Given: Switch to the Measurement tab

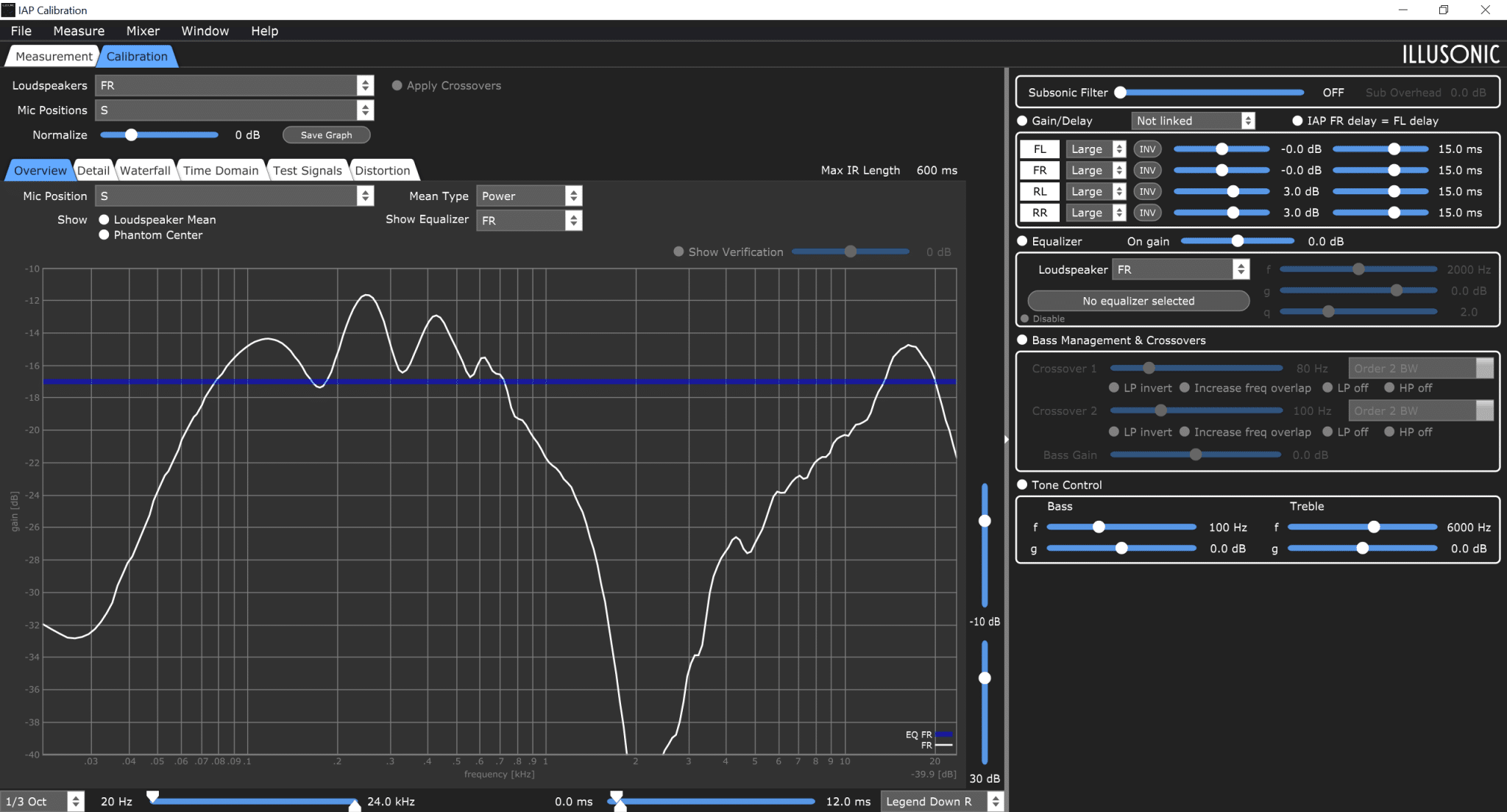Looking at the screenshot, I should (54, 57).
